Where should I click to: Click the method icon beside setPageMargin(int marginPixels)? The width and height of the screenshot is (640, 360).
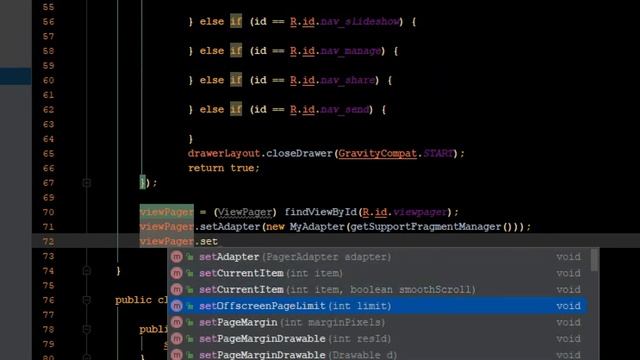click(176, 322)
